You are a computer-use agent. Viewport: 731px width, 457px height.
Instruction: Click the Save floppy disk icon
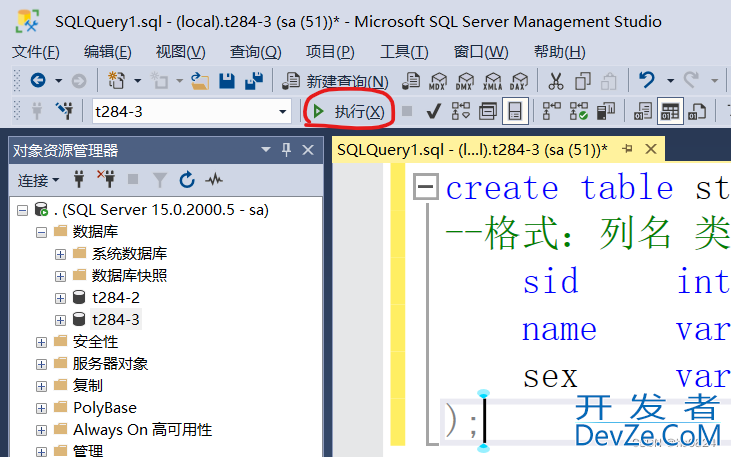(227, 81)
